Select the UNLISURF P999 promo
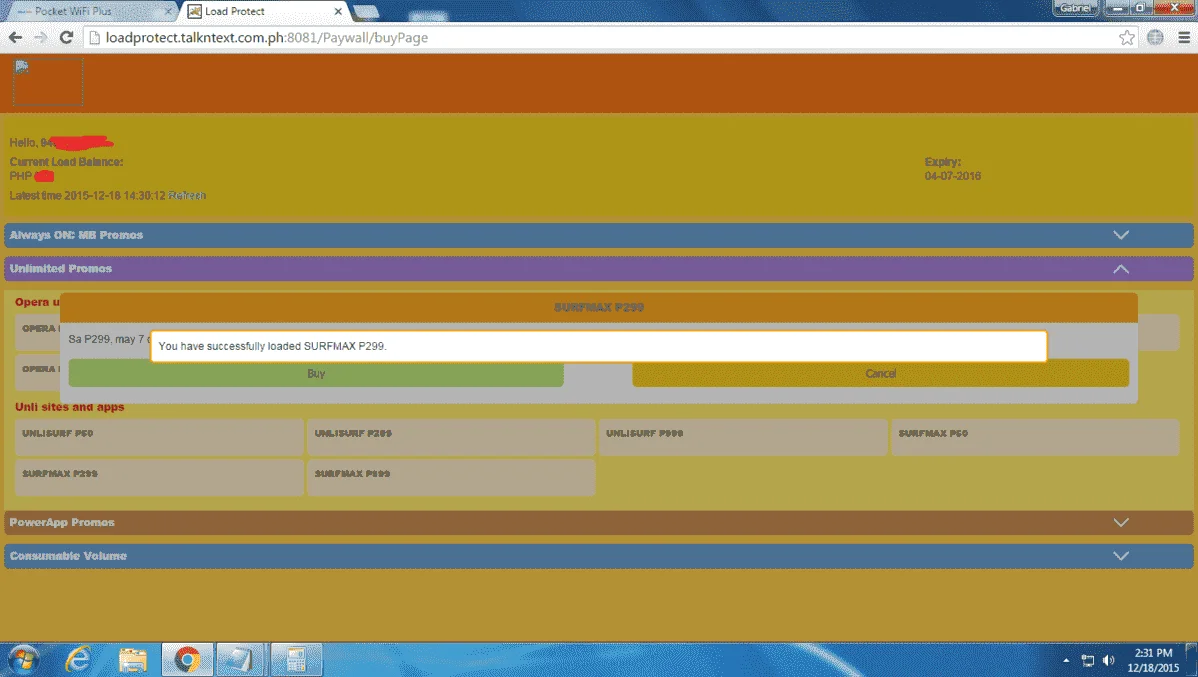This screenshot has height=677, width=1198. pos(743,437)
